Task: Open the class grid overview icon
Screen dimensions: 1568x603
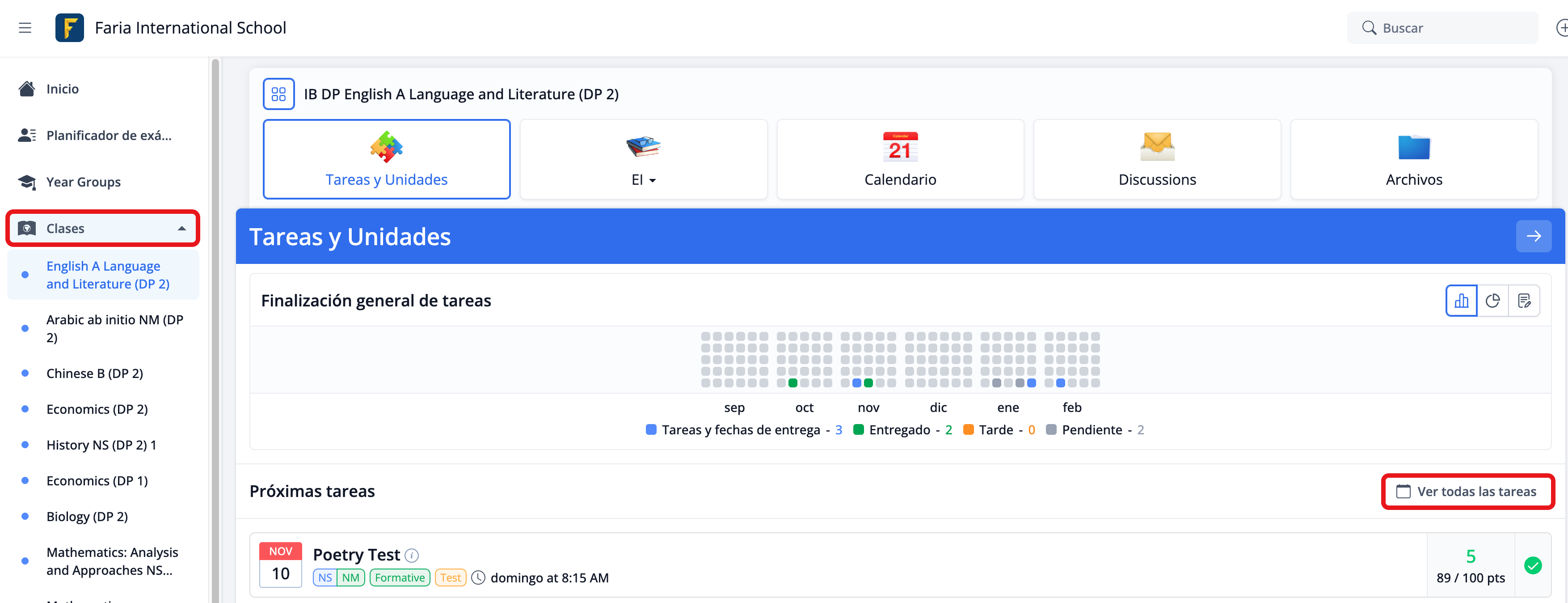Action: [278, 94]
